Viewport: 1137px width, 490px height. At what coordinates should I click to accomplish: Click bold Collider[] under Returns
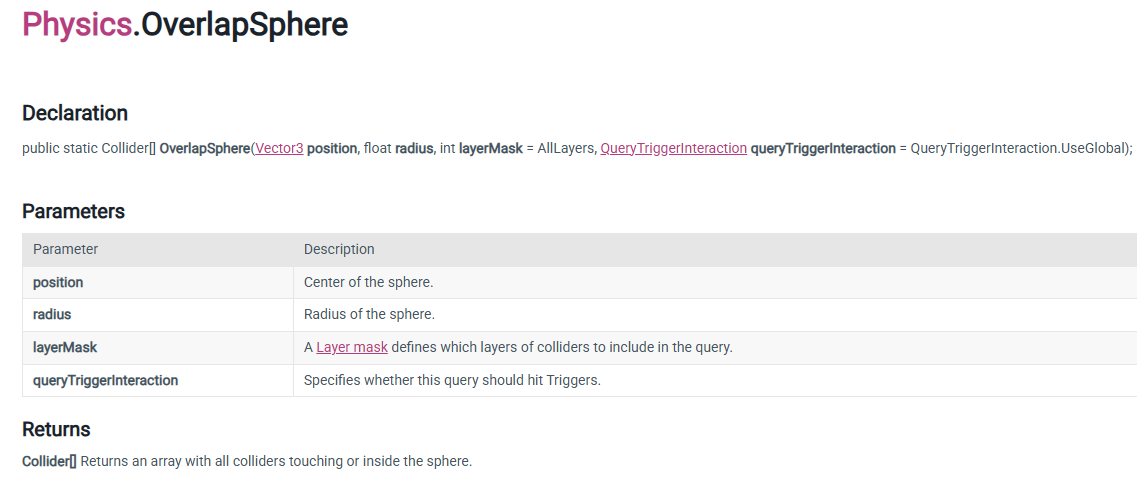49,461
